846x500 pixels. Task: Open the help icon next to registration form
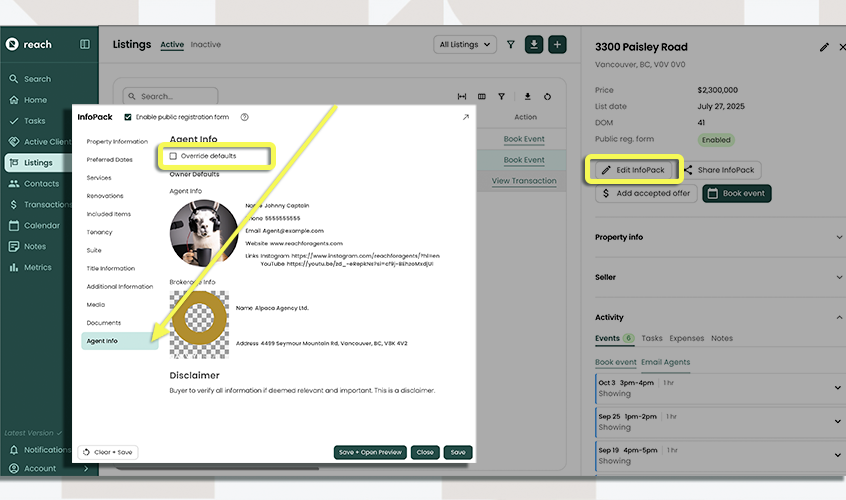point(244,117)
